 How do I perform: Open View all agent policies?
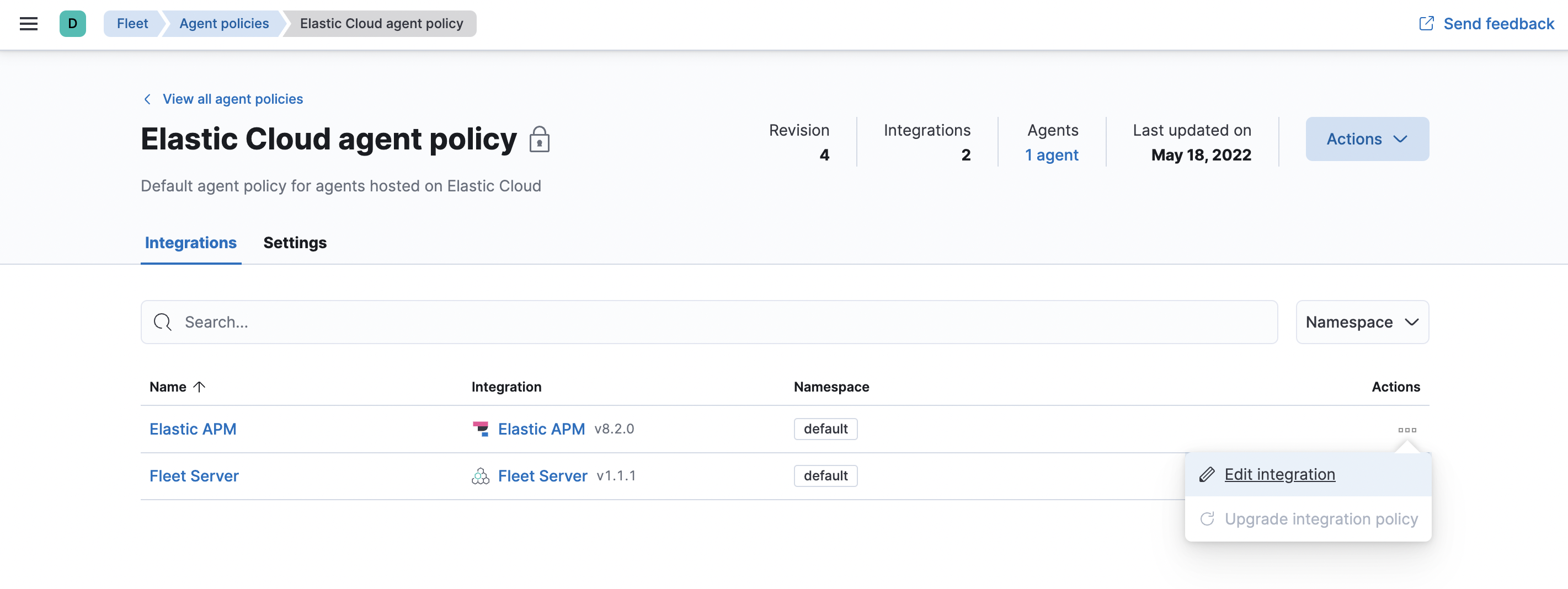(232, 99)
